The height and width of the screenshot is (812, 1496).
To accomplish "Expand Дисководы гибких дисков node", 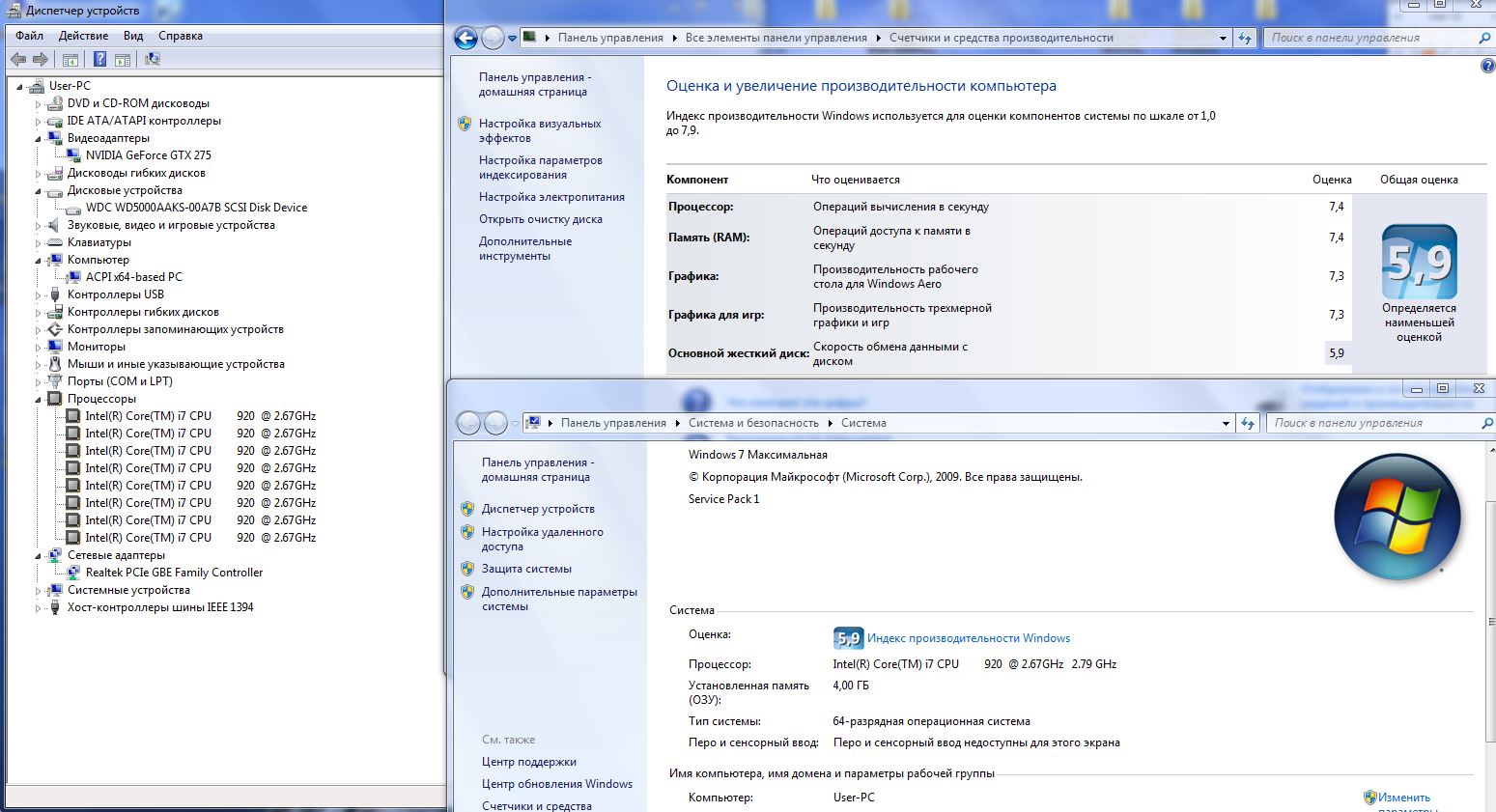I will [x=39, y=173].
